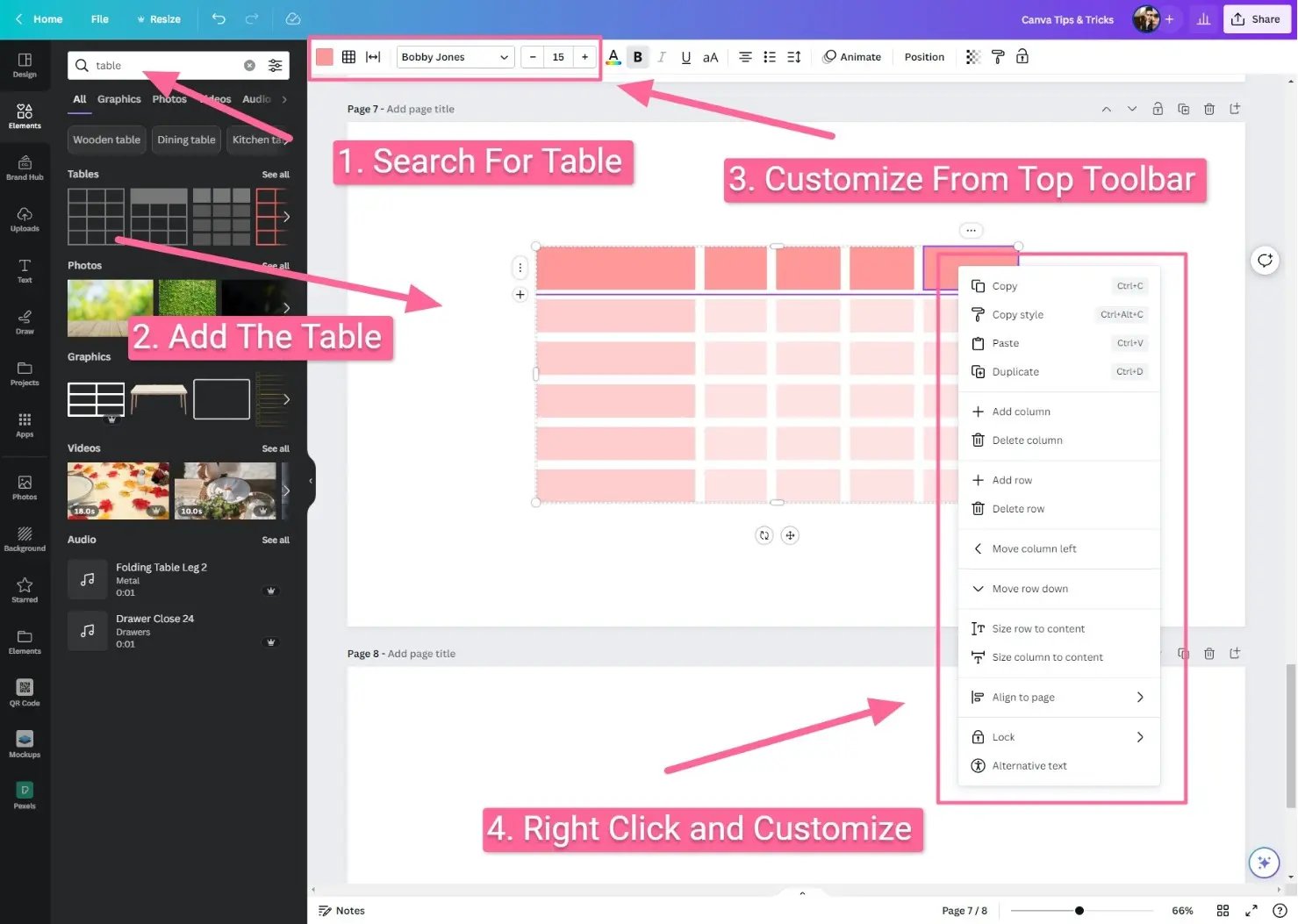The height and width of the screenshot is (924, 1298).
Task: Open the Bobby Jones font dropdown
Action: pos(455,57)
